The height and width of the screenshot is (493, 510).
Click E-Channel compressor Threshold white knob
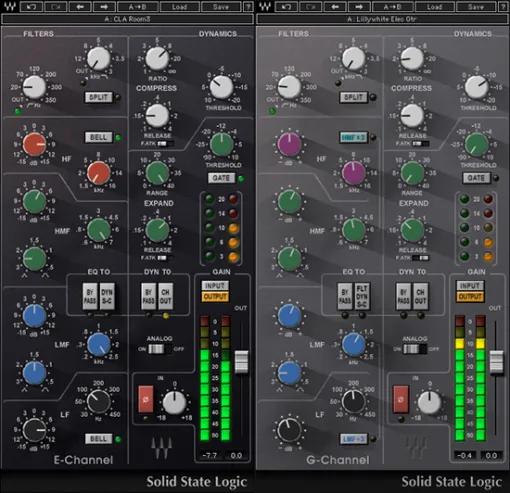coord(221,87)
